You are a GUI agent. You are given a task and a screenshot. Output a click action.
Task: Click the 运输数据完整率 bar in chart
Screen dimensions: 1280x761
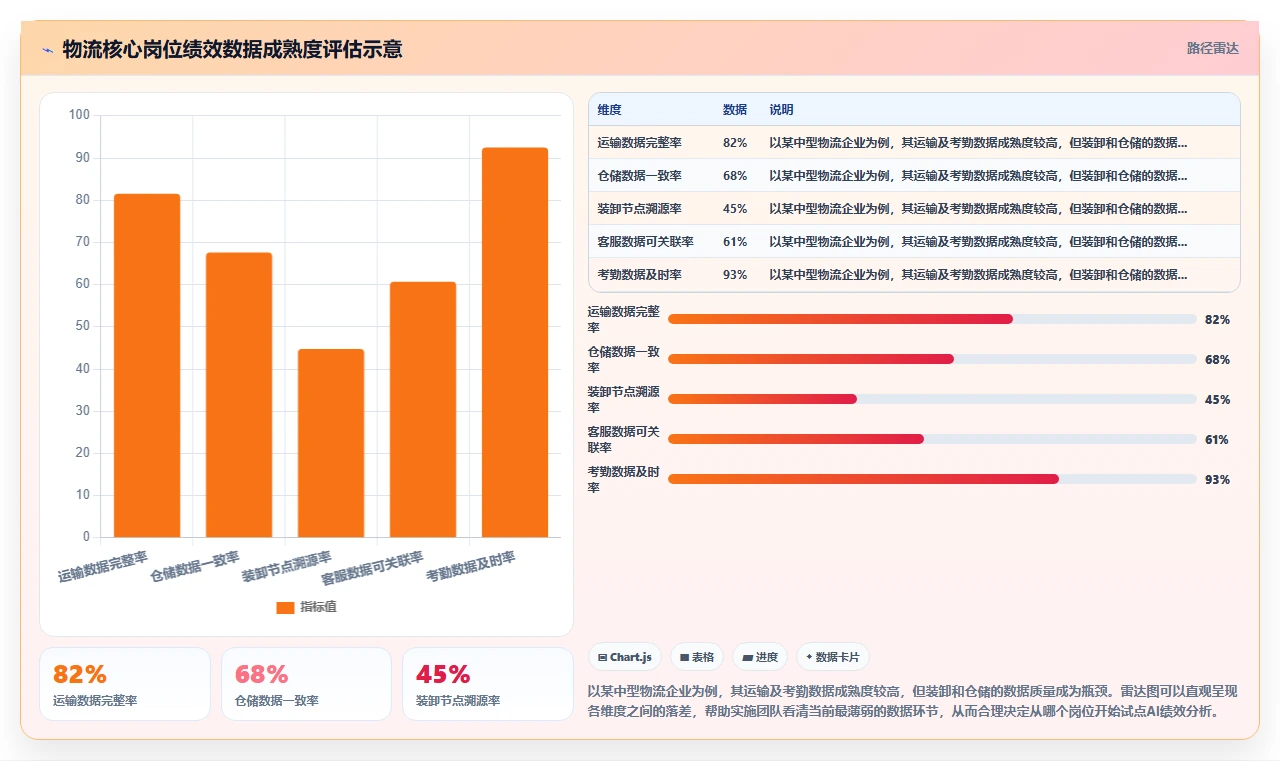coord(147,365)
